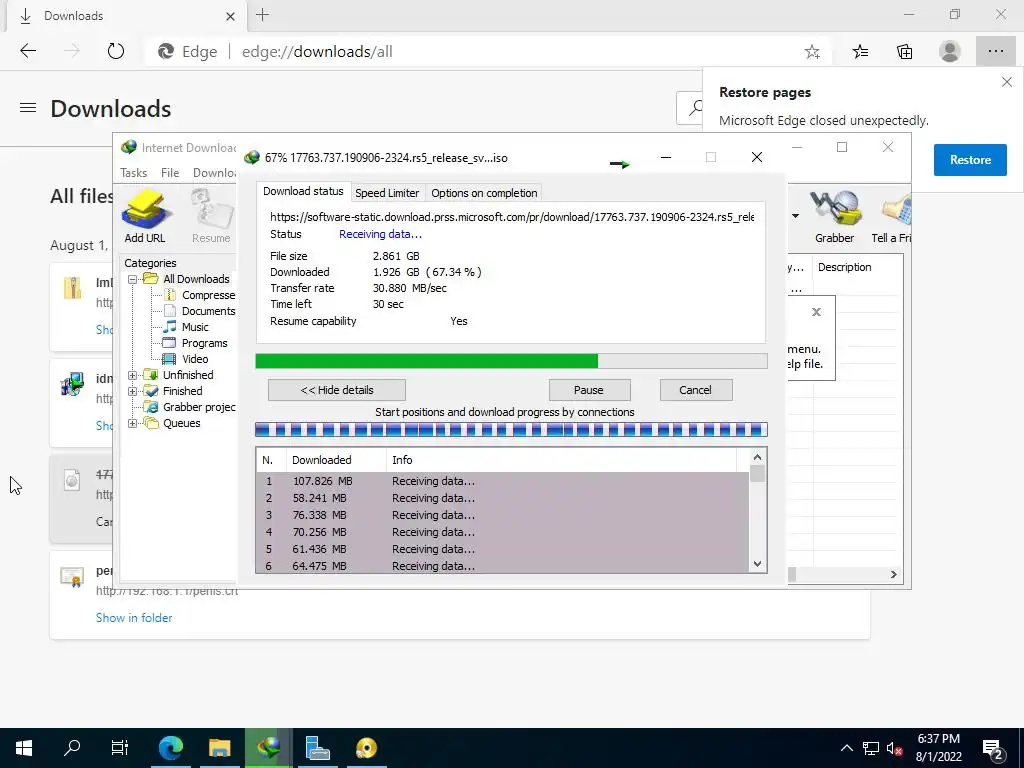This screenshot has height=768, width=1024.
Task: Click the muted volume tray icon
Action: (x=893, y=748)
